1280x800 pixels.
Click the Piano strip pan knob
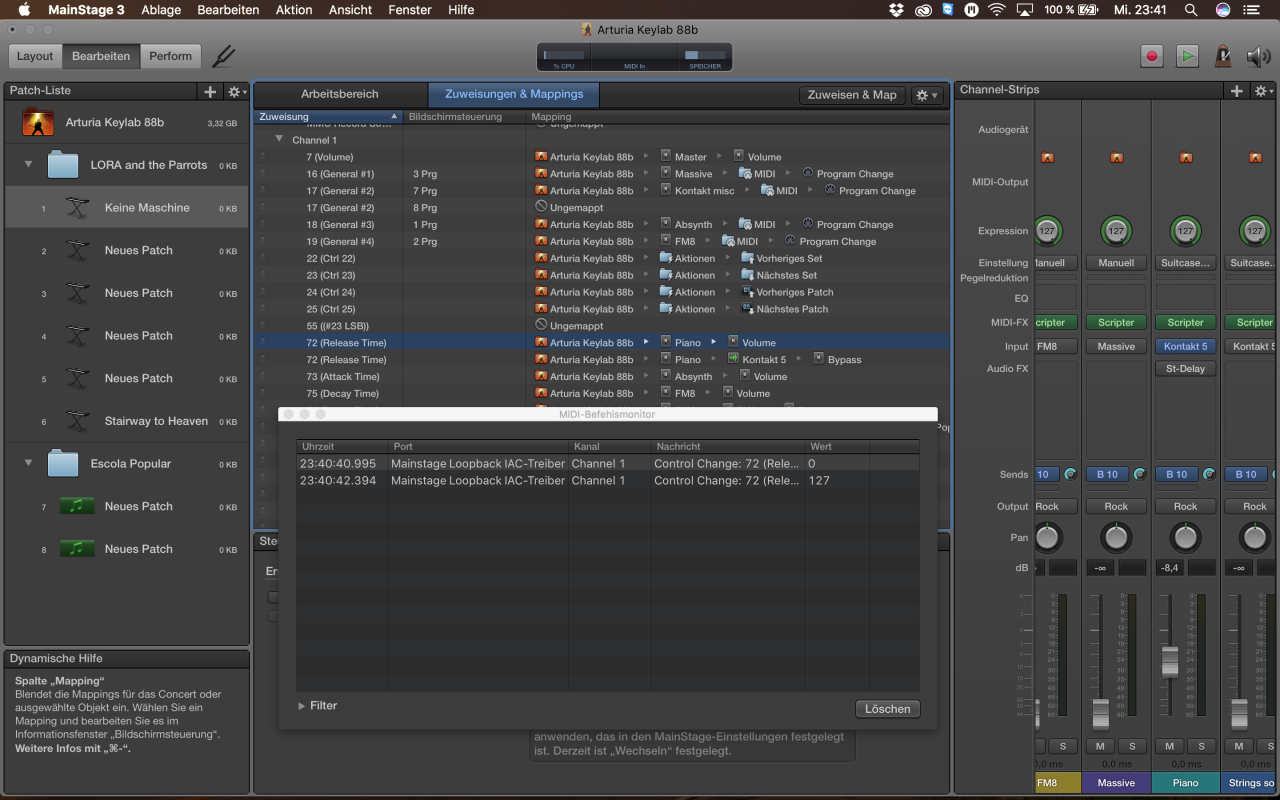point(1185,537)
